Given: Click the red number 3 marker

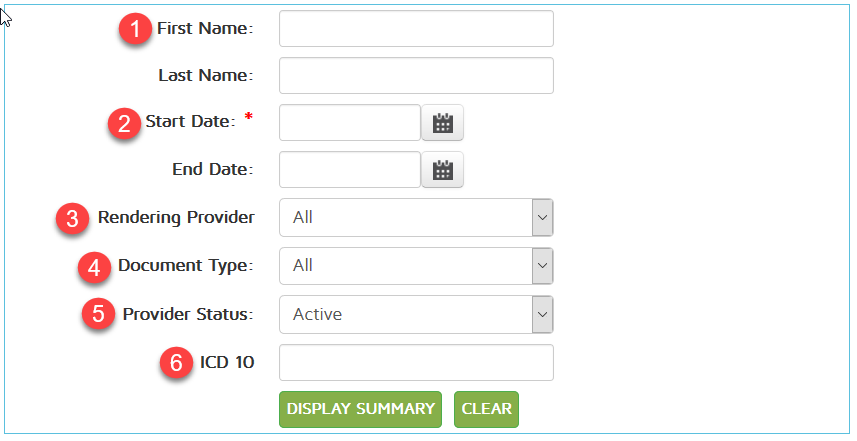Looking at the screenshot, I should point(75,218).
